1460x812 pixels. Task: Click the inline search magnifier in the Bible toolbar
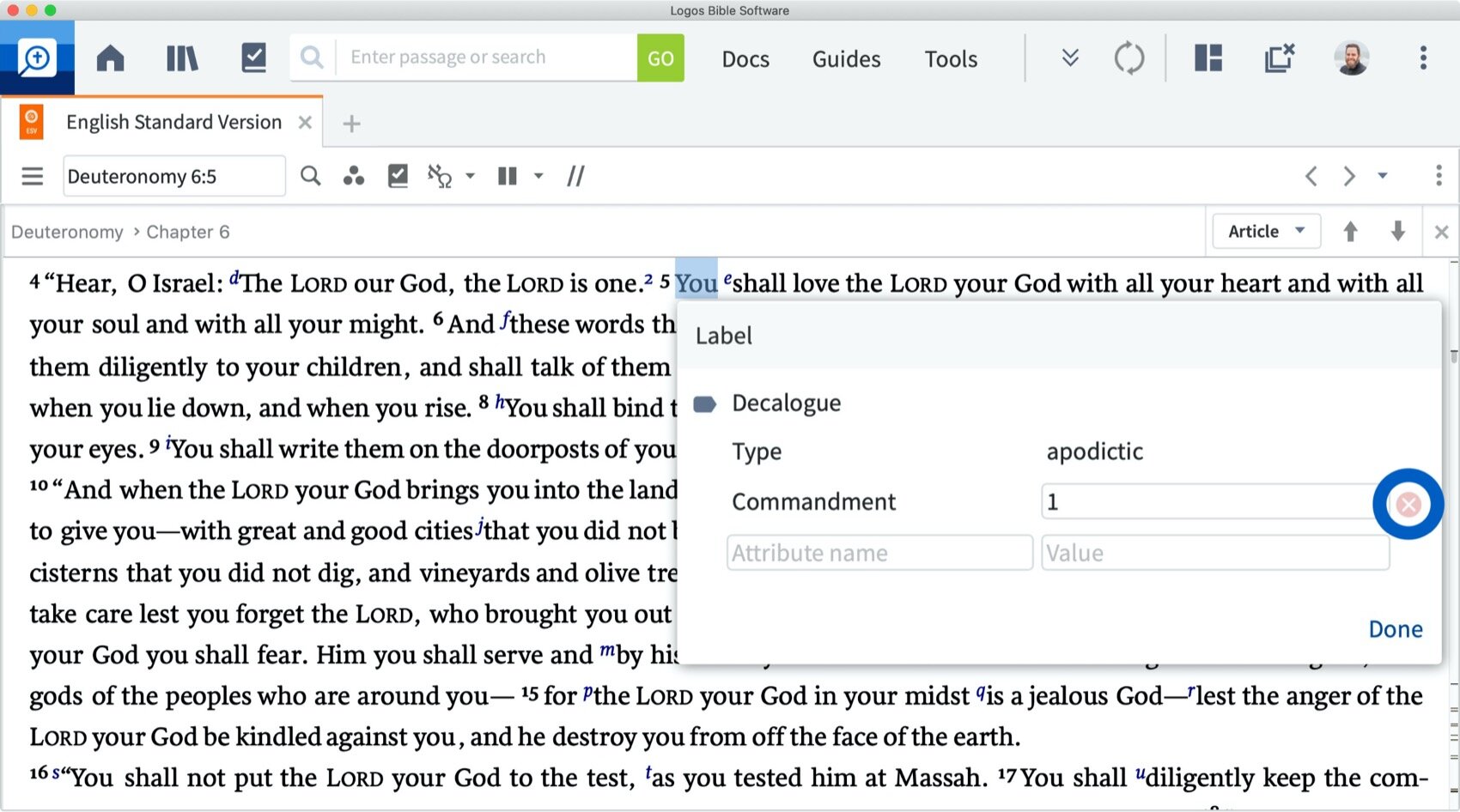tap(311, 176)
